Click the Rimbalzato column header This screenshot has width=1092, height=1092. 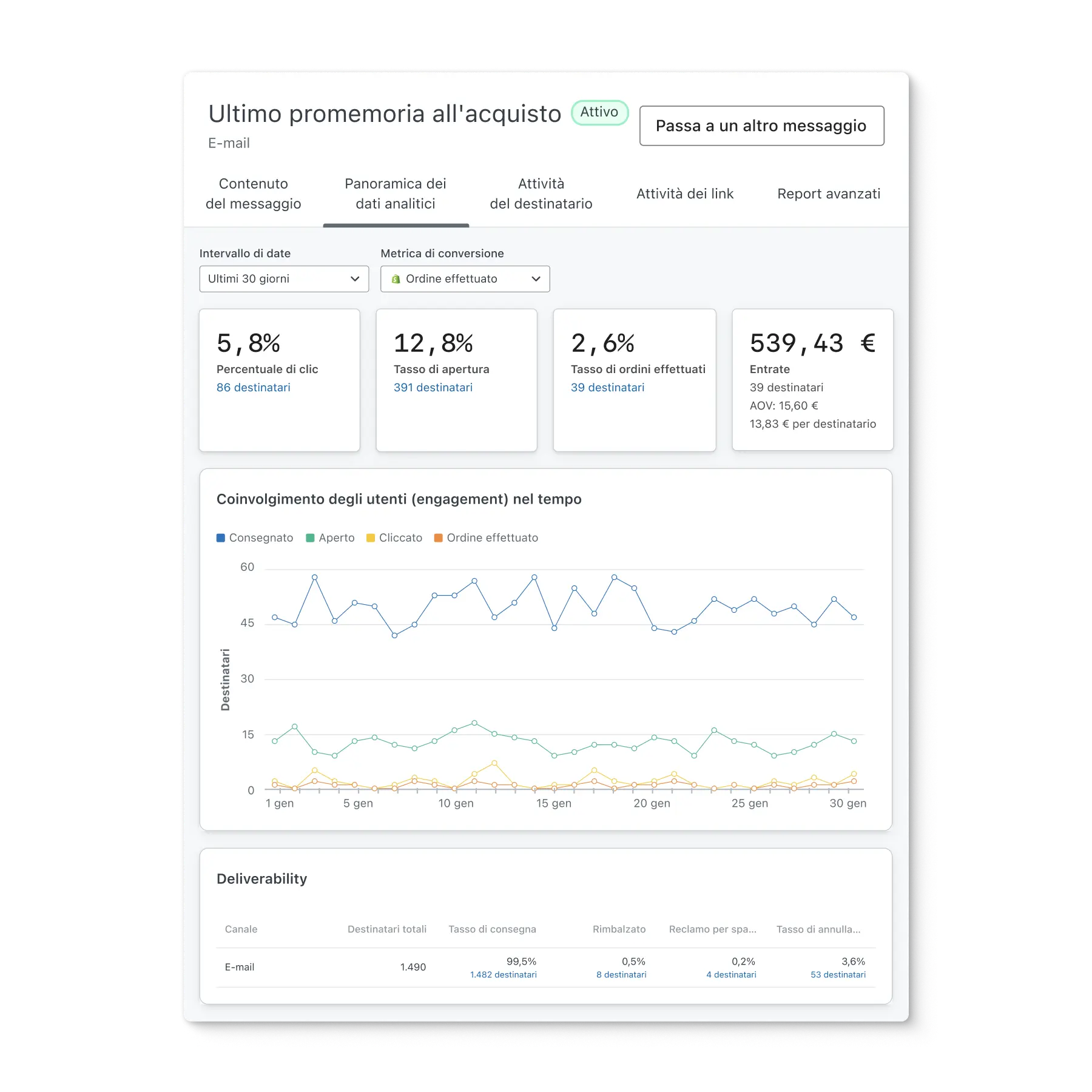pyautogui.click(x=619, y=929)
